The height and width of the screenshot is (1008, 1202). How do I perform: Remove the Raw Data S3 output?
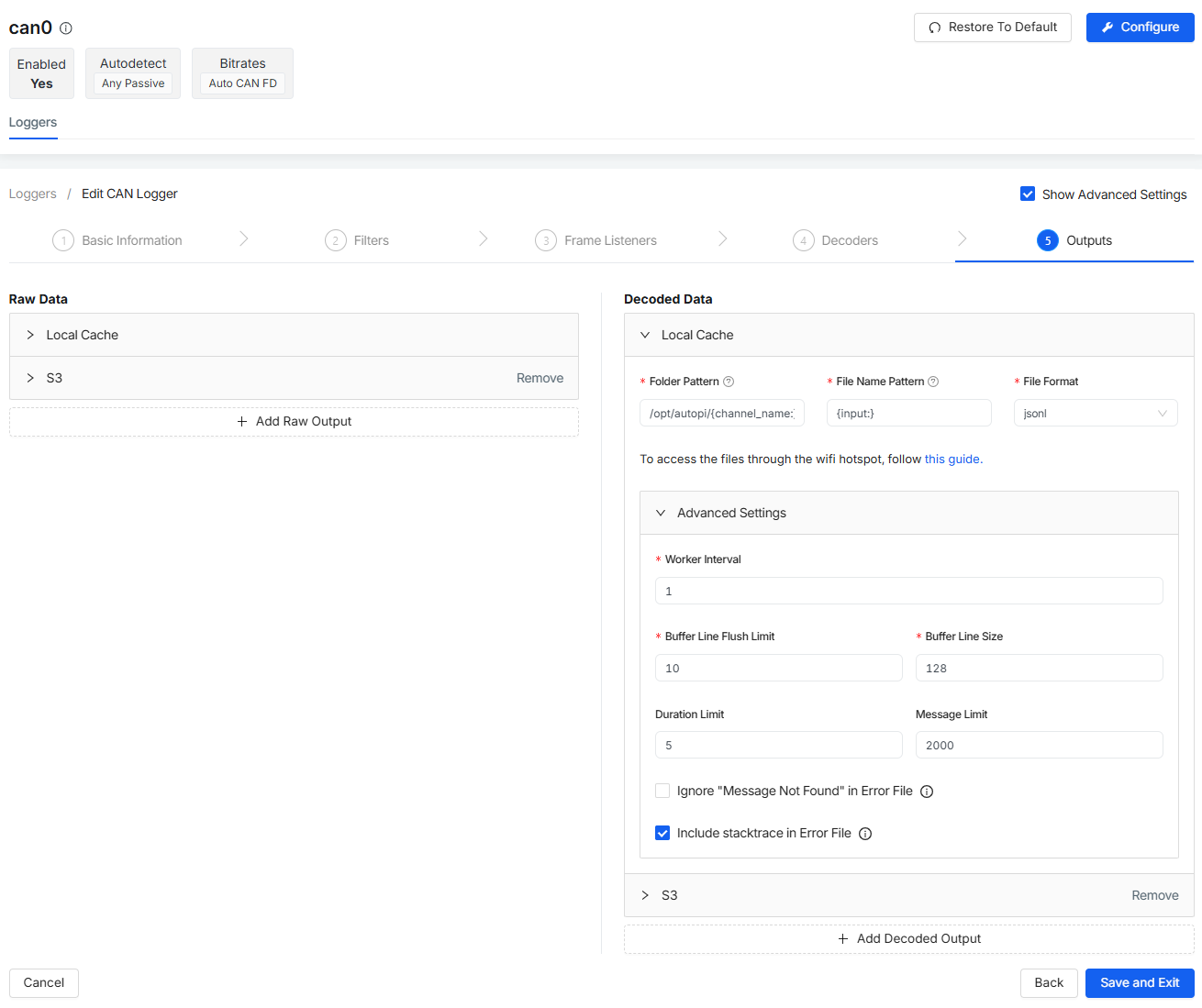tap(540, 378)
